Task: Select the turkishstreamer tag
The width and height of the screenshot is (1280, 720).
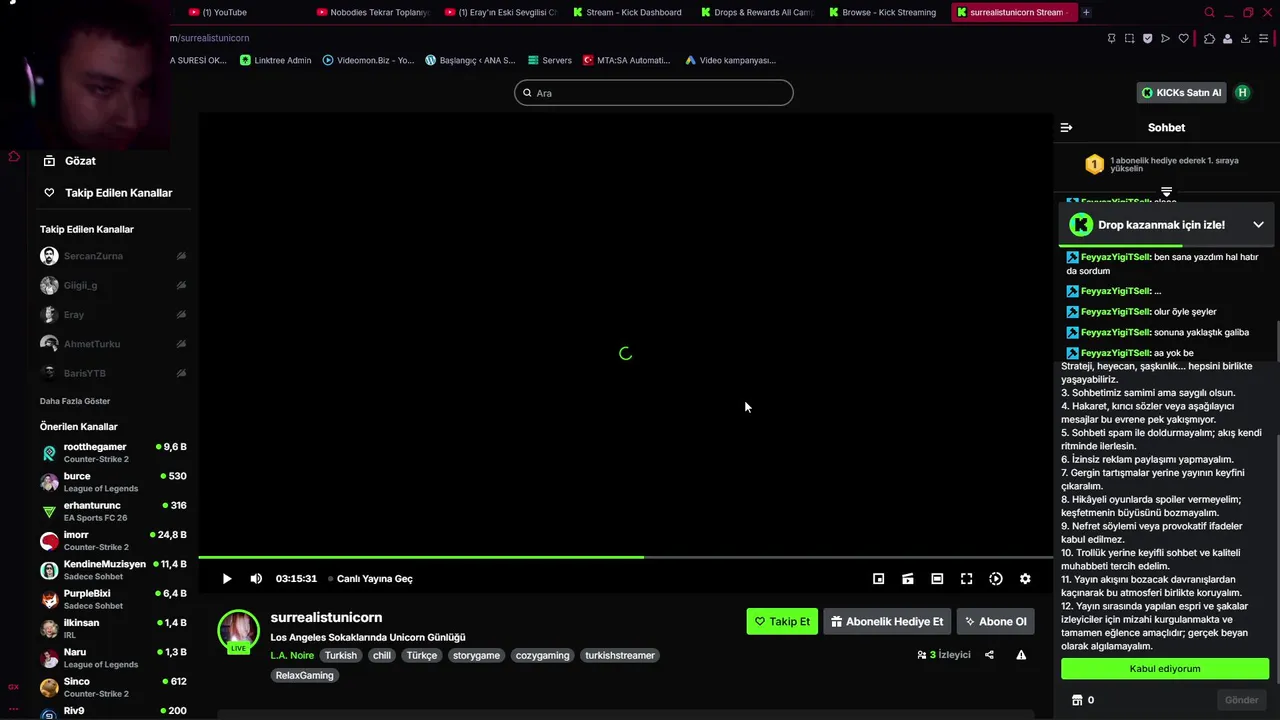Action: click(620, 656)
